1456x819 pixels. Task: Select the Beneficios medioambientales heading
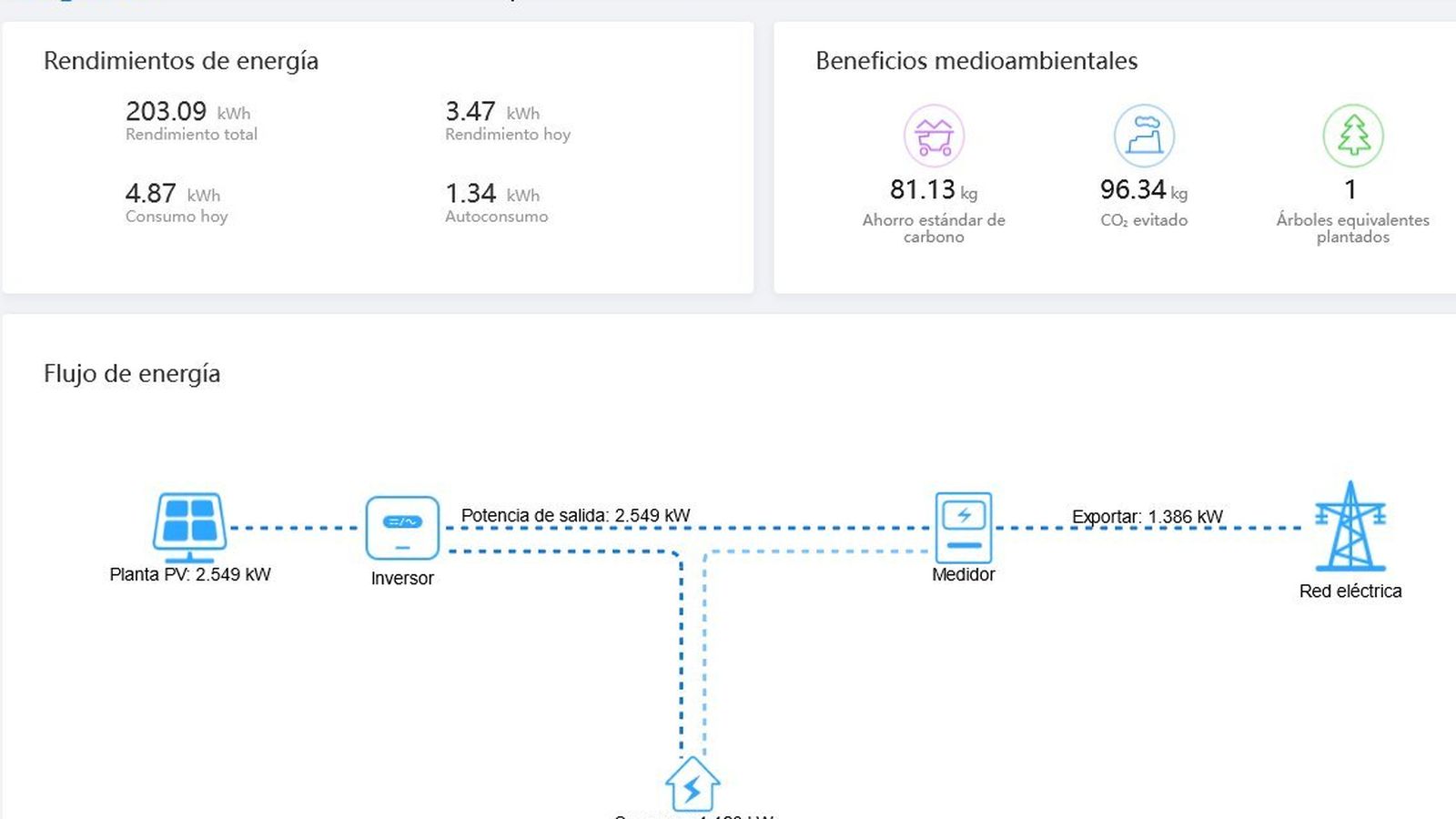click(976, 61)
